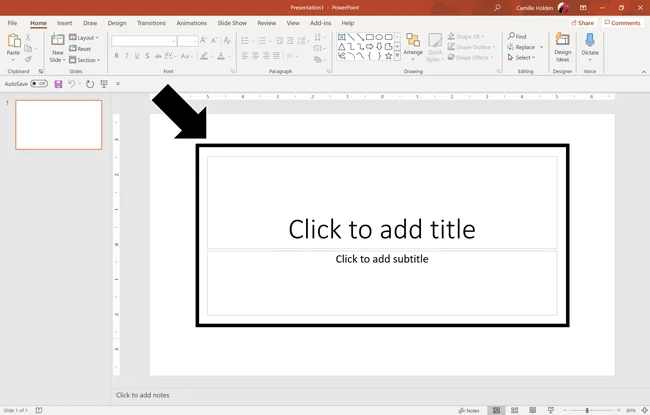The height and width of the screenshot is (415, 650).
Task: Open Design Ideas pane
Action: coord(563,47)
